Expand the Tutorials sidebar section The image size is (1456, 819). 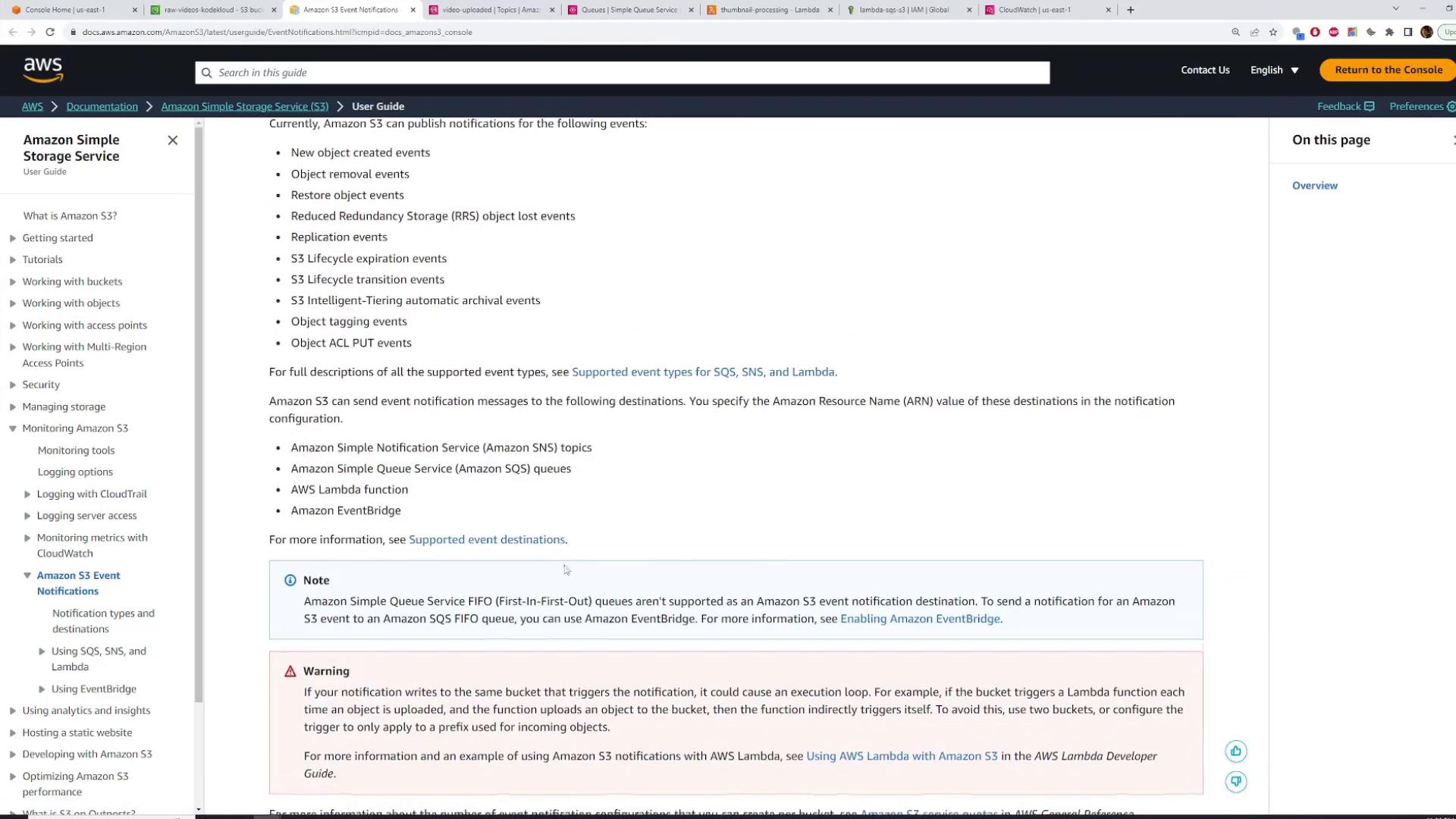[13, 259]
